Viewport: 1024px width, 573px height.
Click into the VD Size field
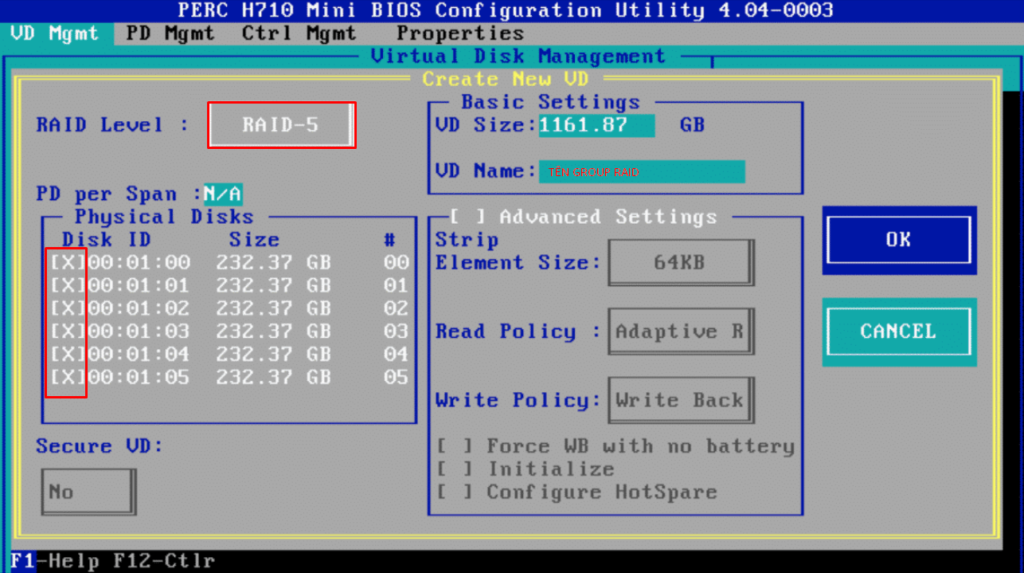pyautogui.click(x=596, y=126)
